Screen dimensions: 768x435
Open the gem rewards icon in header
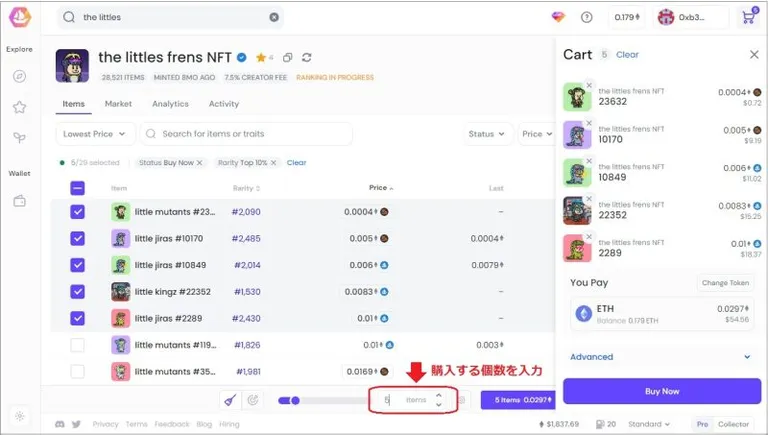coord(558,17)
